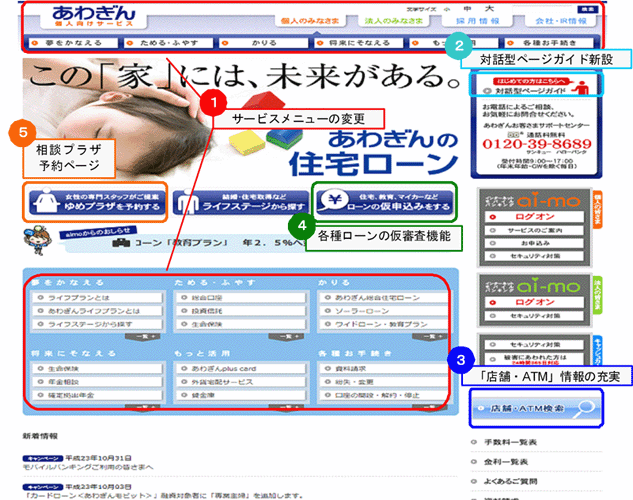Click ゆめプラザを予約する banner
Viewport: 633px width, 500px height.
pyautogui.click(x=97, y=201)
